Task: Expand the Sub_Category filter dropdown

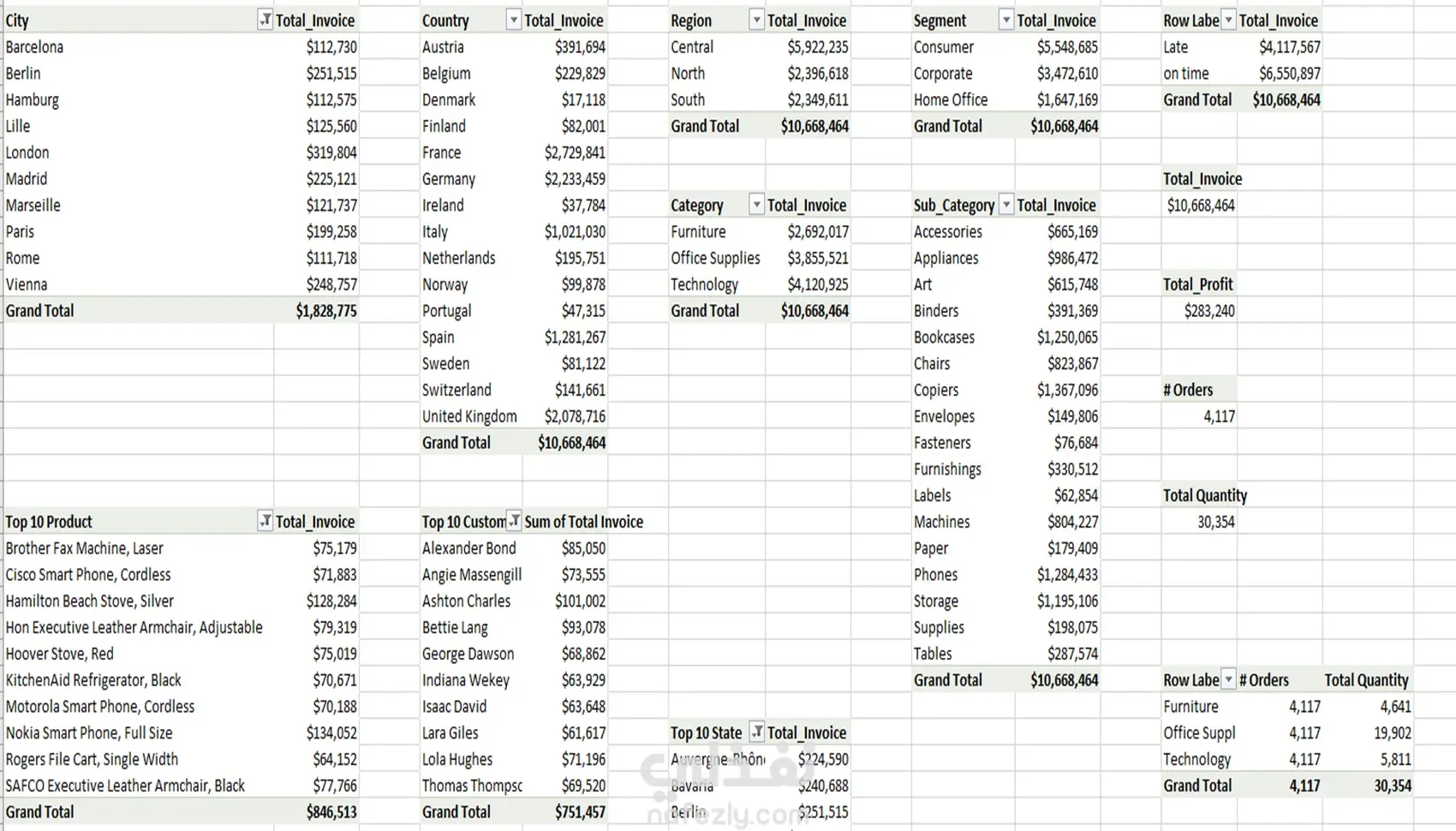Action: tap(1006, 205)
